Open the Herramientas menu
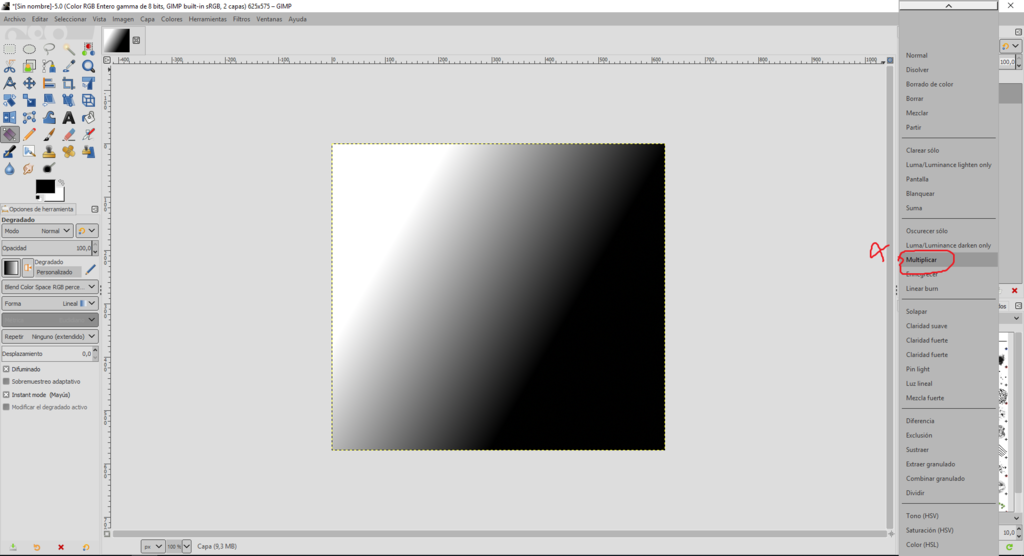 coord(208,19)
